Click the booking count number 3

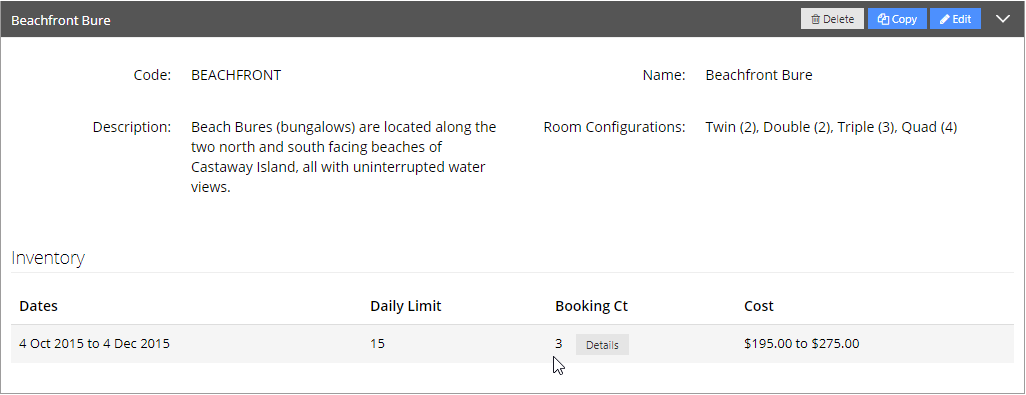559,343
